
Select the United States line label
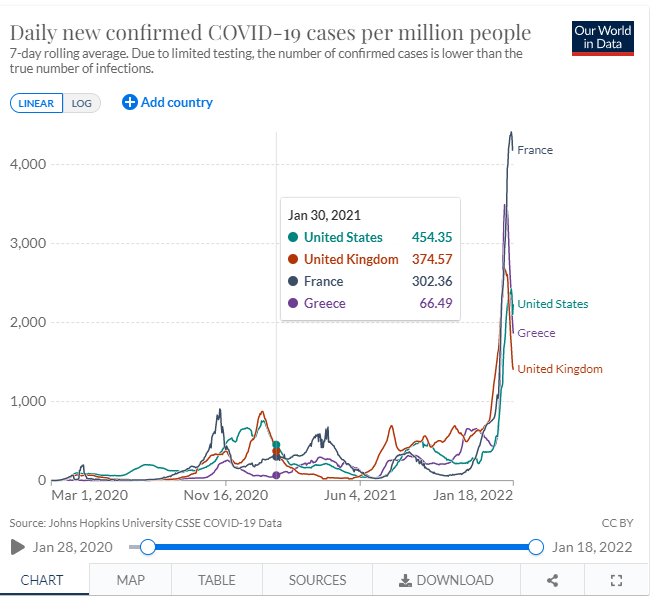tap(553, 304)
